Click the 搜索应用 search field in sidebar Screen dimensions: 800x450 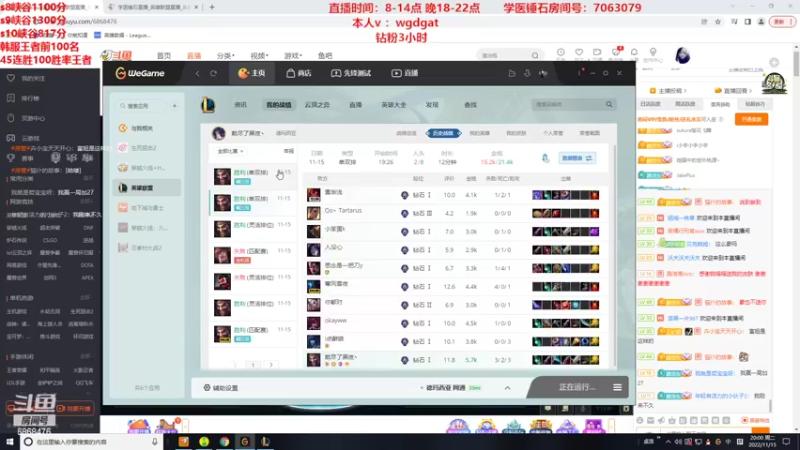(x=141, y=106)
